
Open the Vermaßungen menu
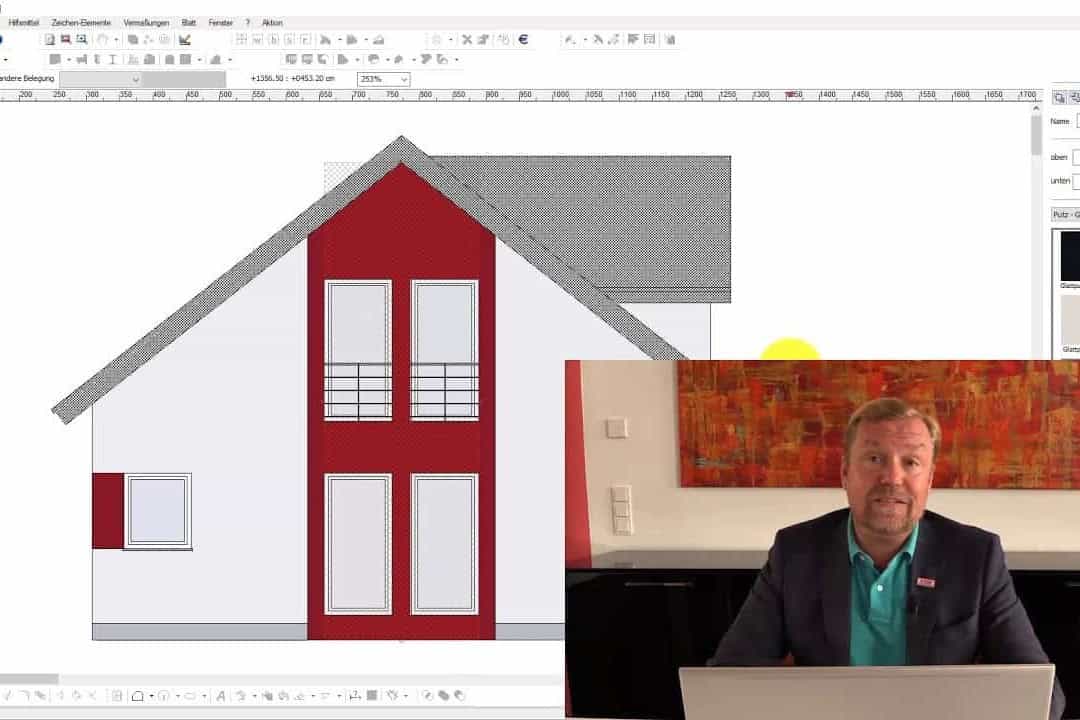click(146, 22)
